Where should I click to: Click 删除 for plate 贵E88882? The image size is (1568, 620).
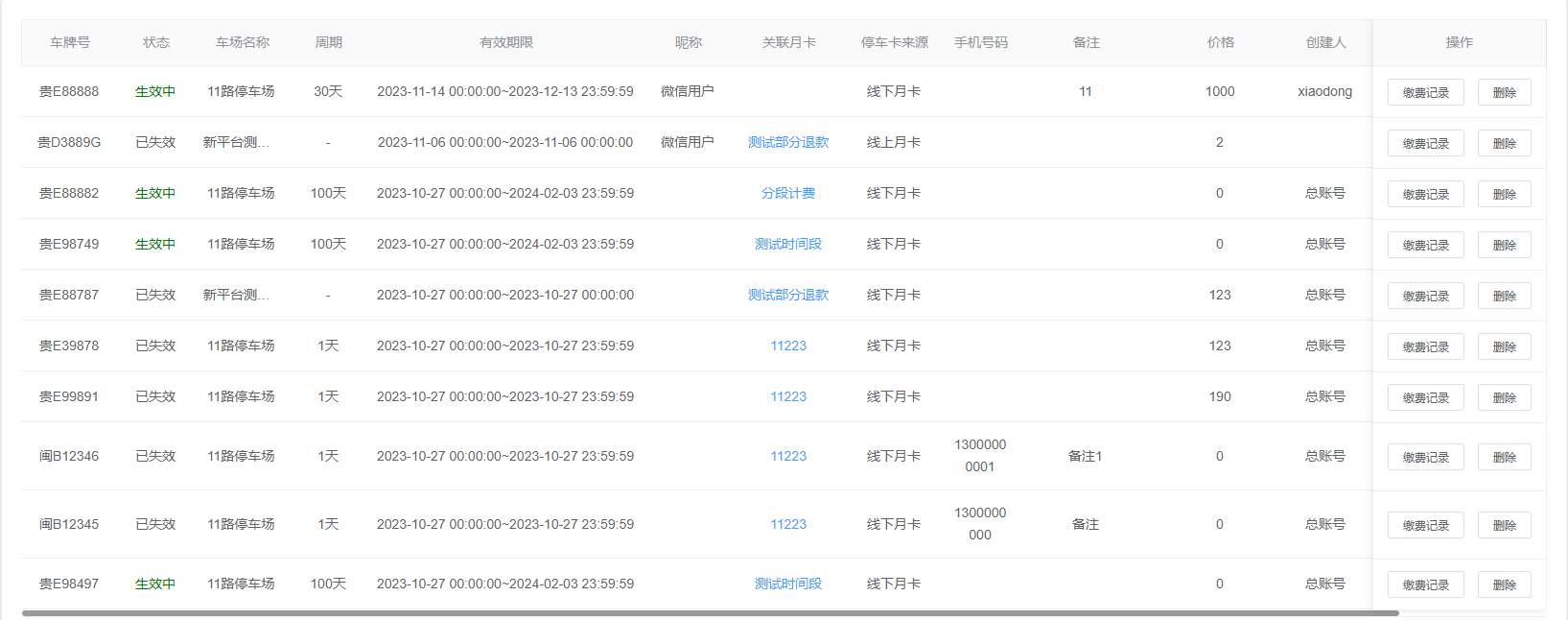(x=1504, y=194)
